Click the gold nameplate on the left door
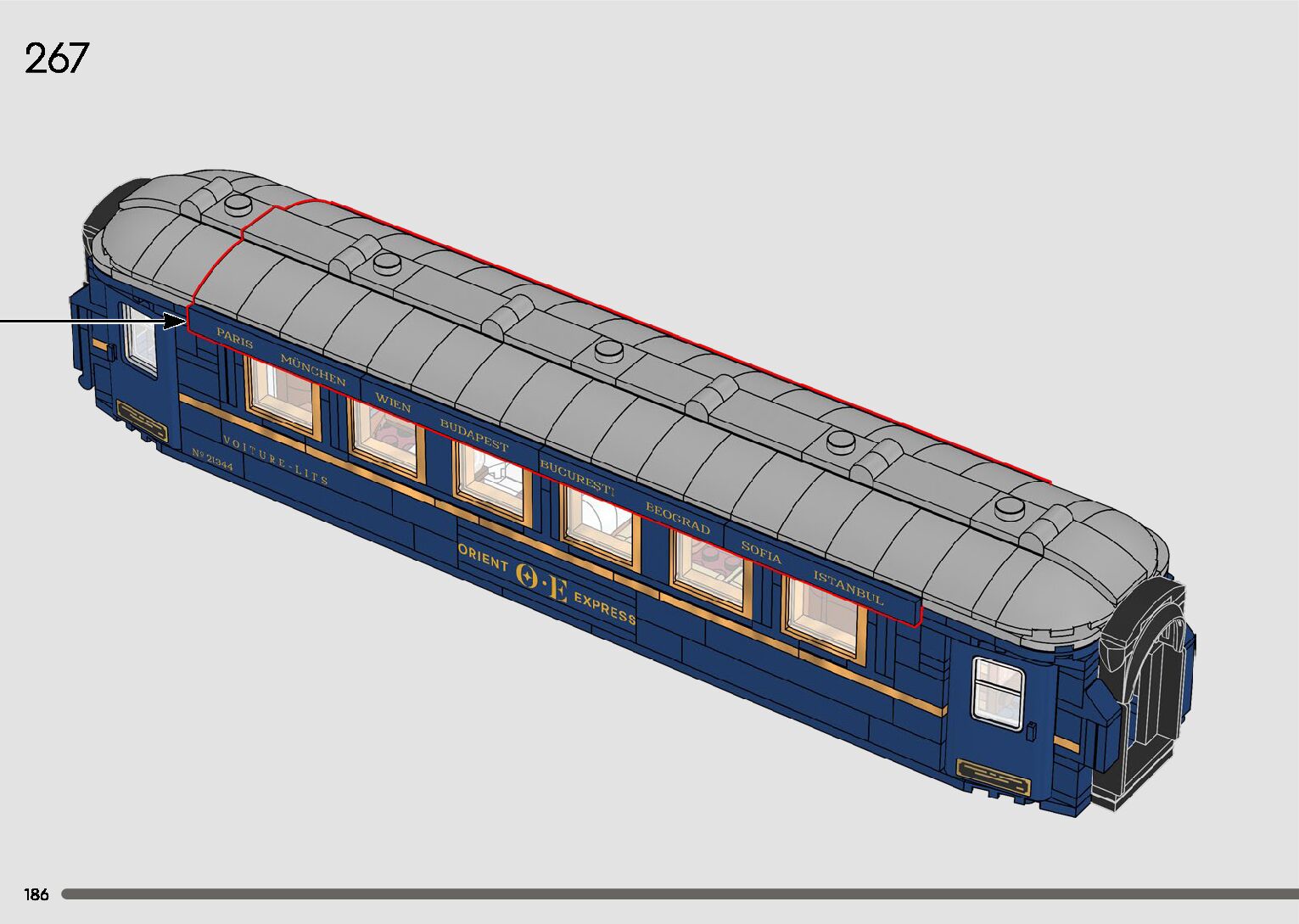The image size is (1299, 924). pos(142,417)
